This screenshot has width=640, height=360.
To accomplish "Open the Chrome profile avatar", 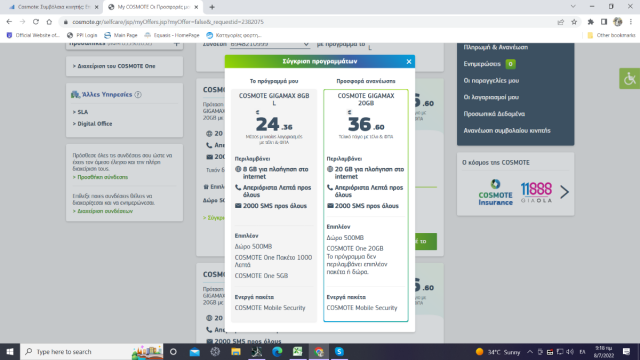I will tap(618, 22).
